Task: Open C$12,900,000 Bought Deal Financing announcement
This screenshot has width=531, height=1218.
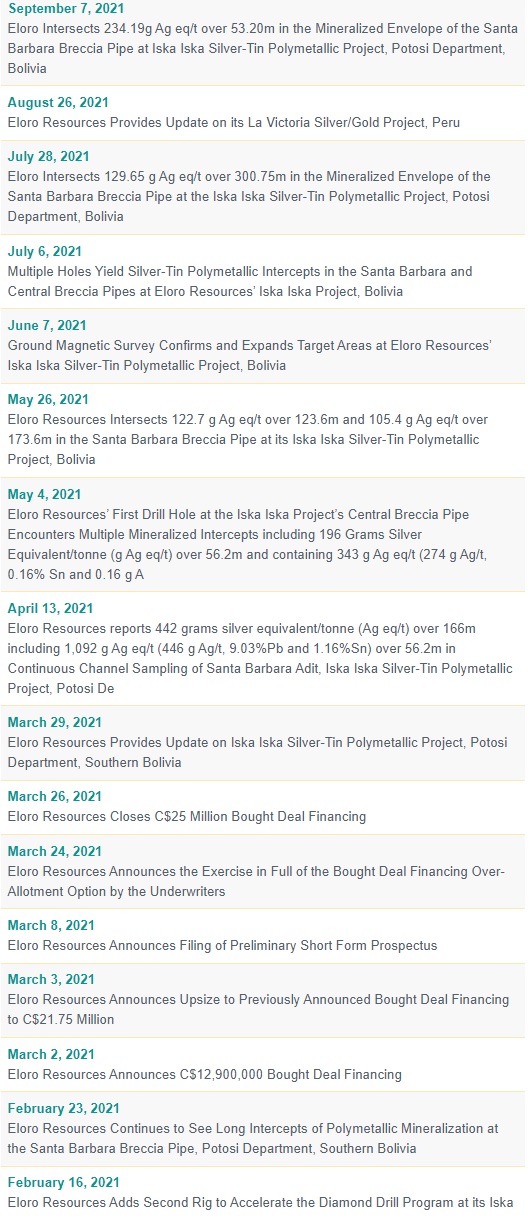Action: (205, 1074)
